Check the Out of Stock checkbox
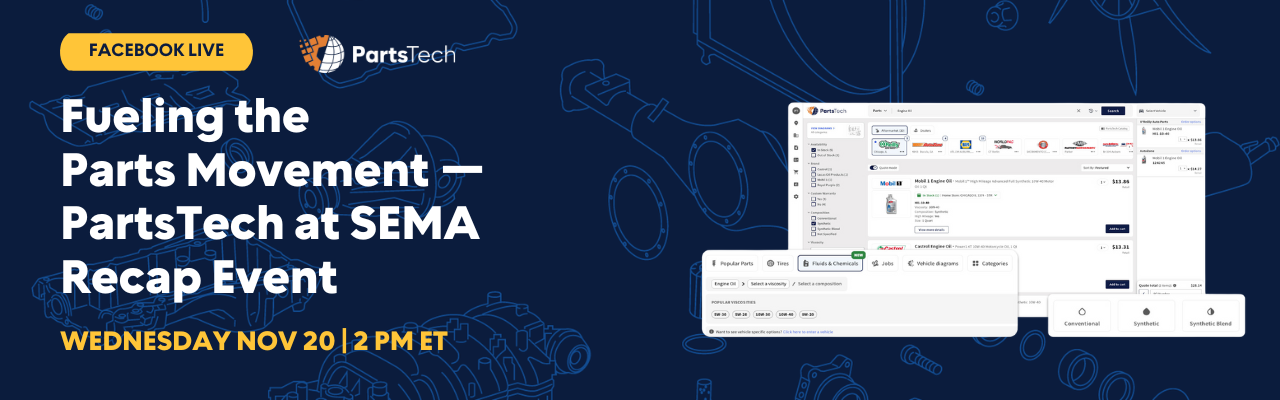 pos(813,155)
